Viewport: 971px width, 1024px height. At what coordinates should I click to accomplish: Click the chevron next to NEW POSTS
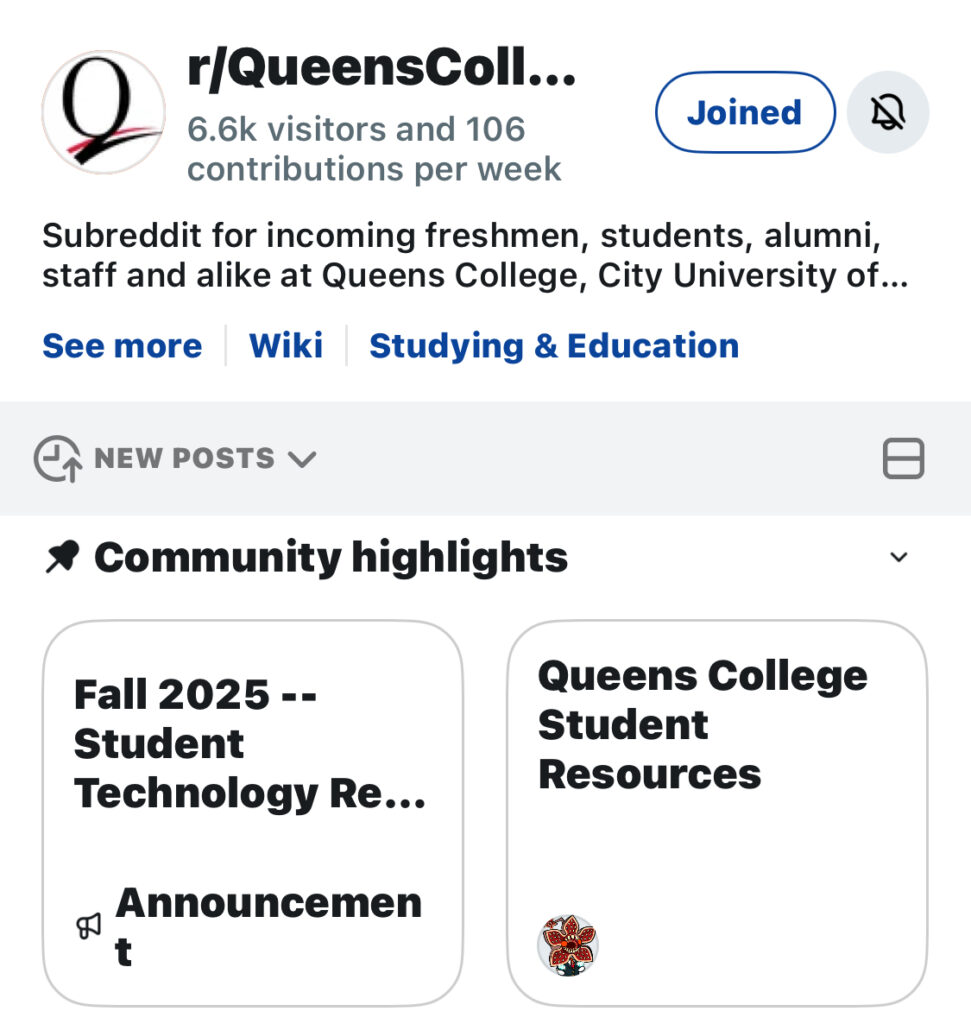[x=301, y=459]
